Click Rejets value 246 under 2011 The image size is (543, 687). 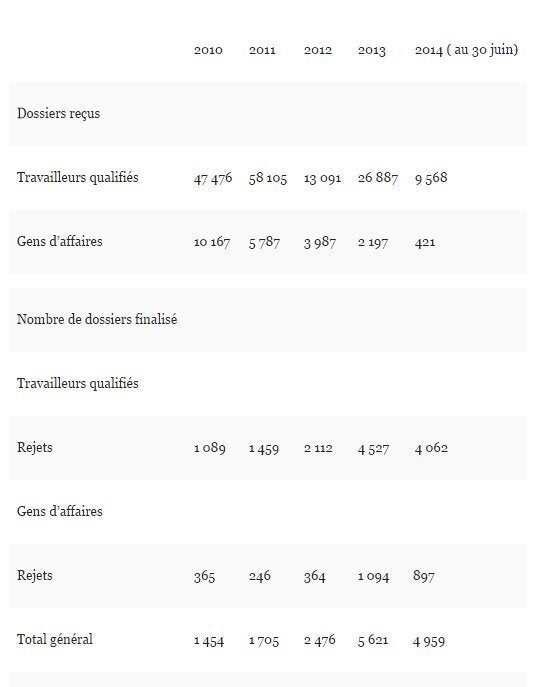(259, 576)
